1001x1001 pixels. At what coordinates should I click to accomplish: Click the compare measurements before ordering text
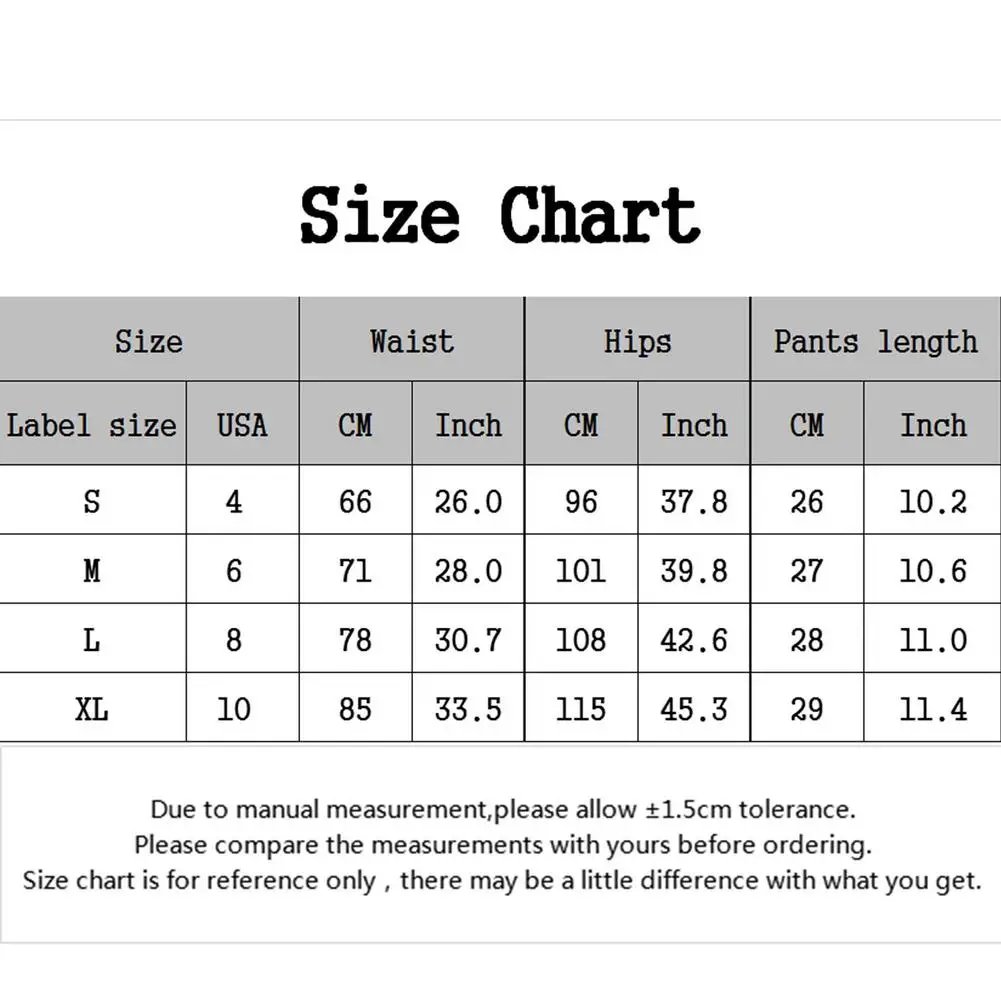point(503,845)
